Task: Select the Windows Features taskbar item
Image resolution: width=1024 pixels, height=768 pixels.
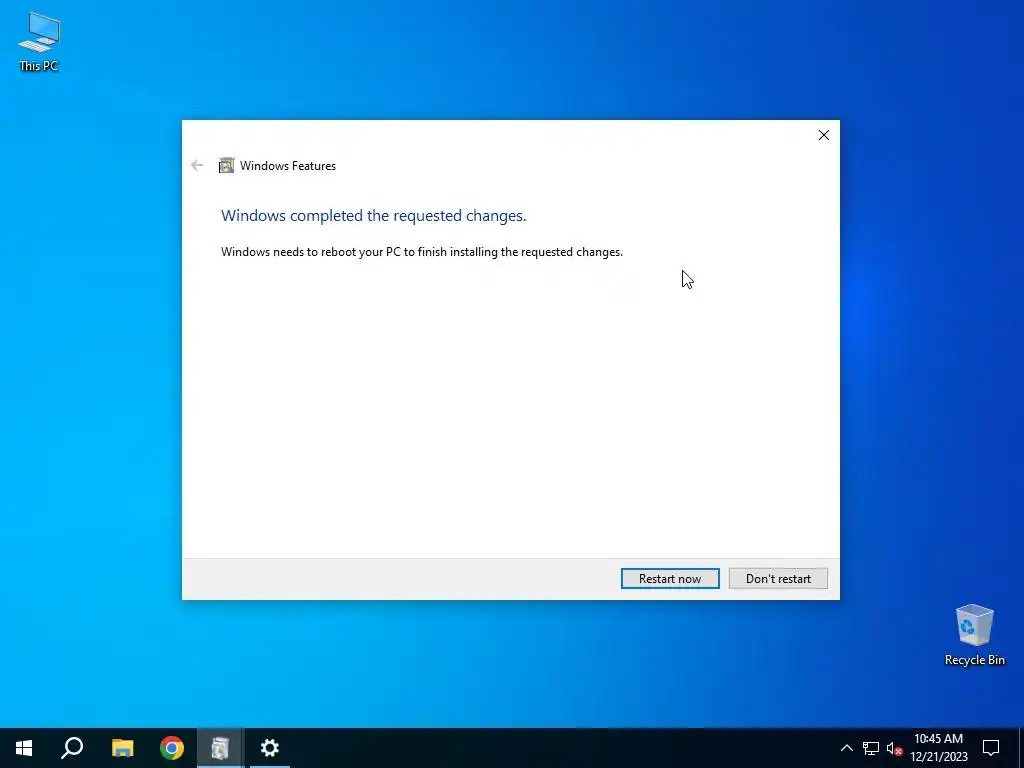Action: tap(221, 748)
